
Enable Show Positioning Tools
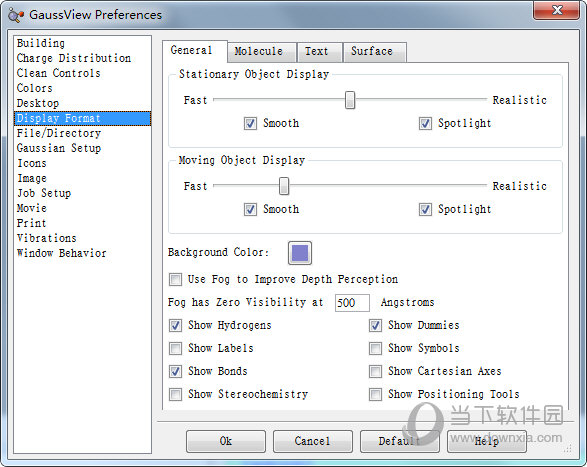point(375,394)
